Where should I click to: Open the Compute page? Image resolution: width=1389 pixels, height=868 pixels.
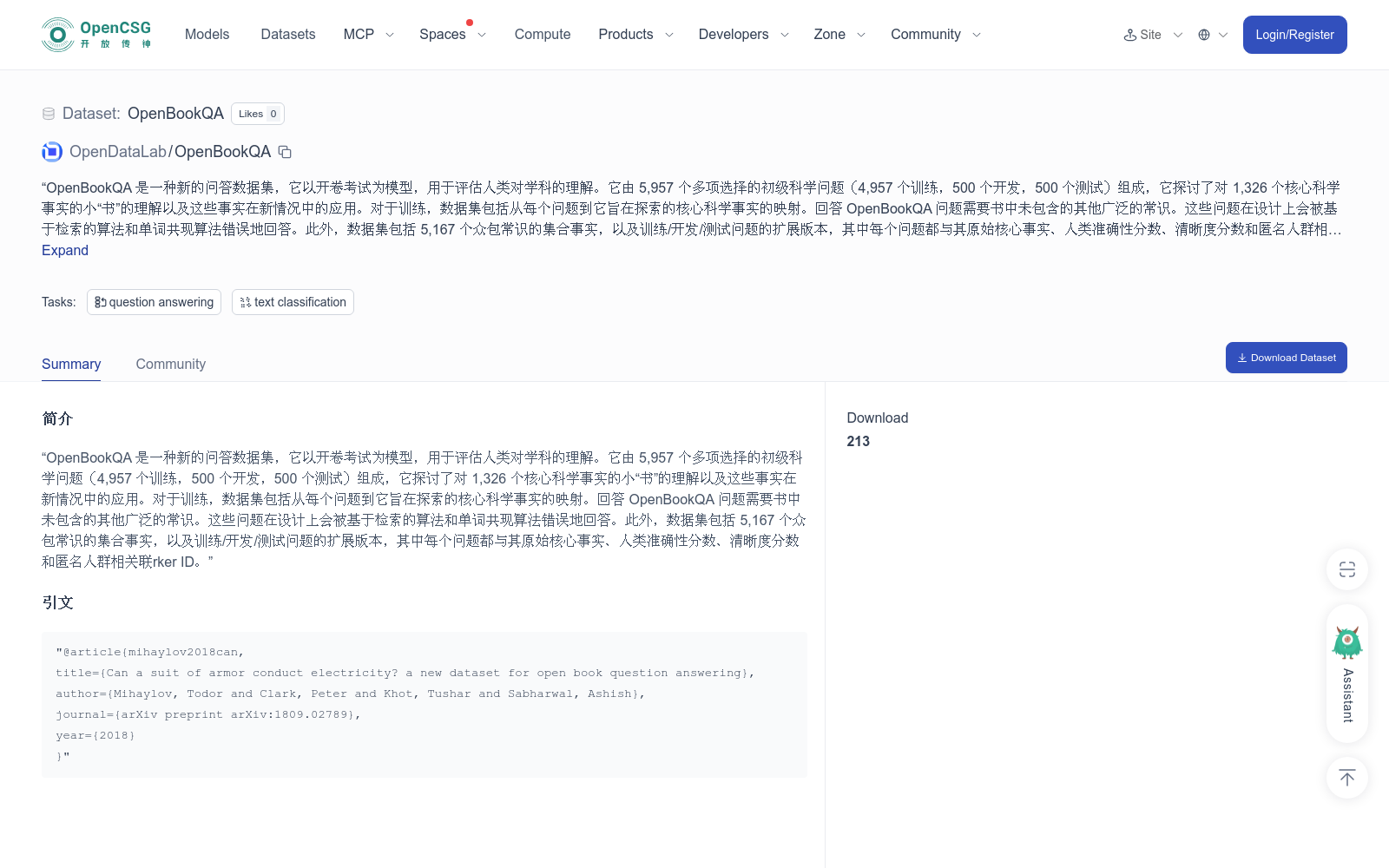point(543,35)
